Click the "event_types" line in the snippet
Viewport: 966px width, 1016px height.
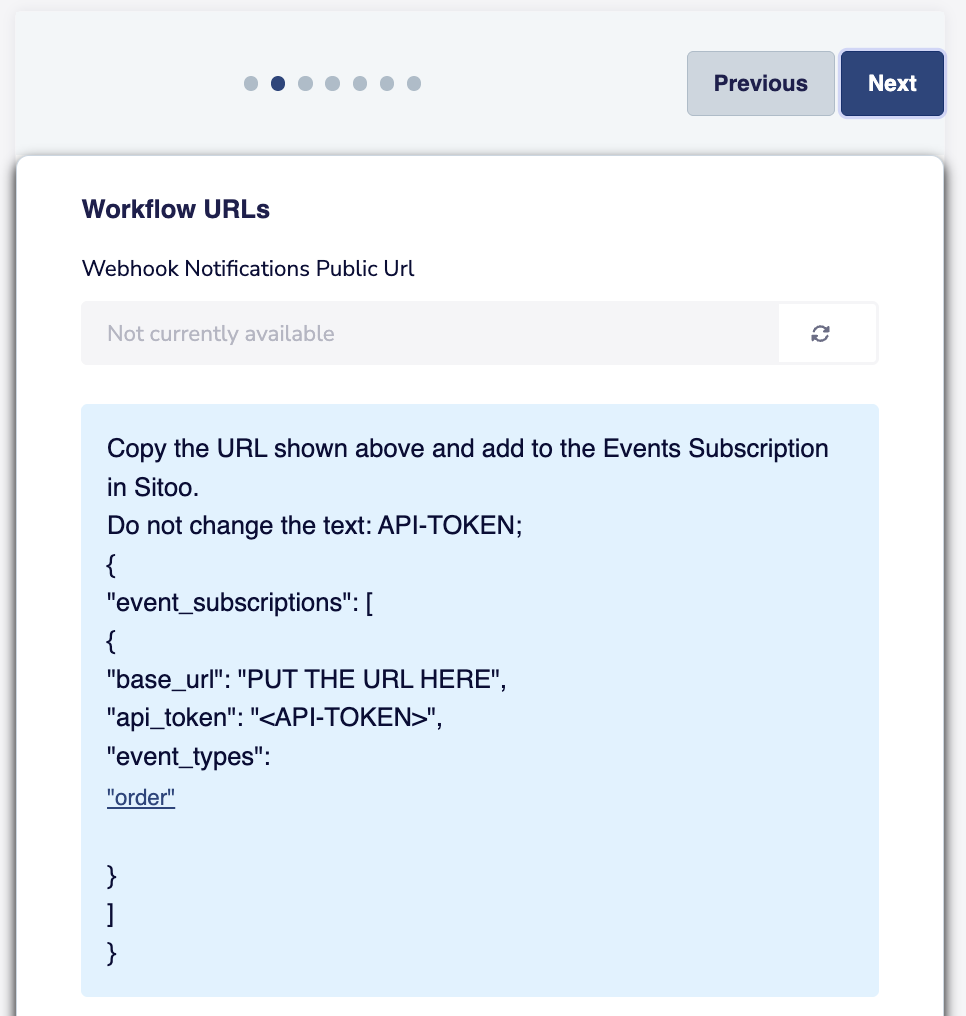click(x=189, y=757)
